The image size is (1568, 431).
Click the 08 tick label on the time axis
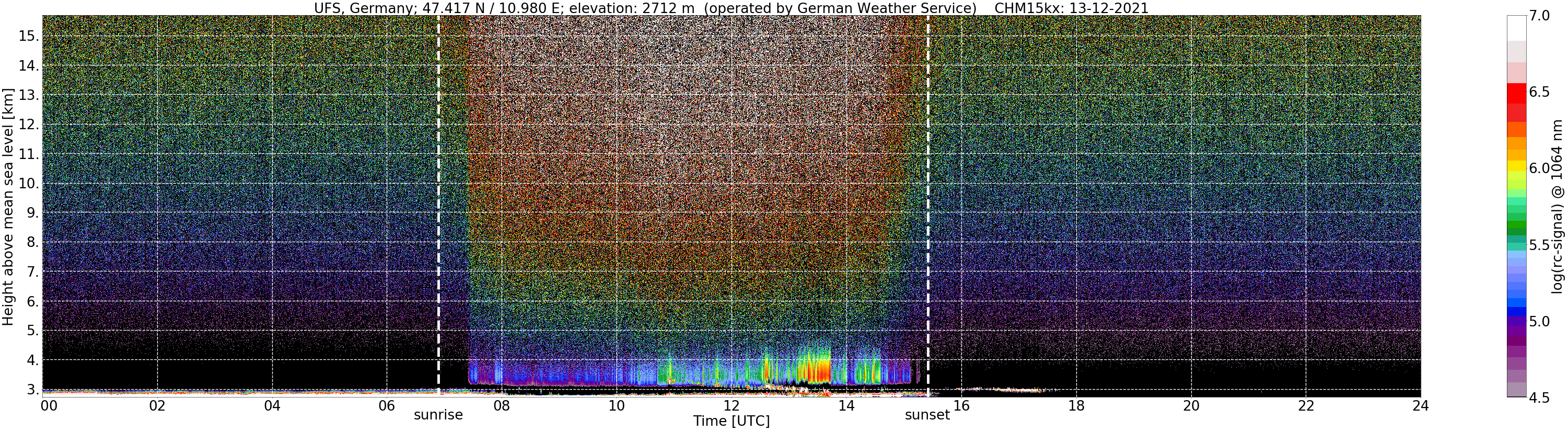pyautogui.click(x=502, y=405)
